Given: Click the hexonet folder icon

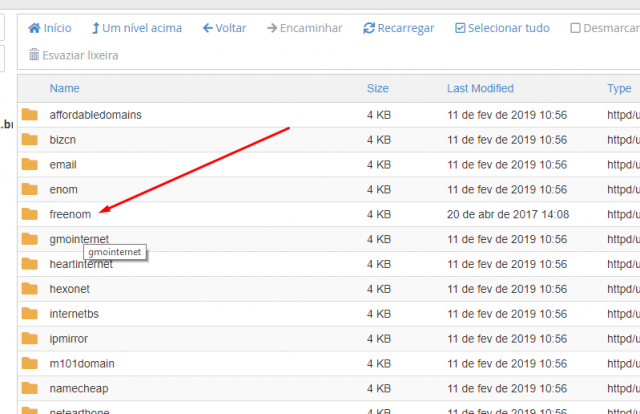Looking at the screenshot, I should [30, 289].
